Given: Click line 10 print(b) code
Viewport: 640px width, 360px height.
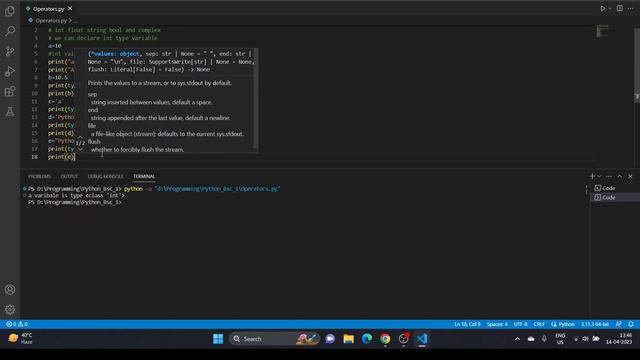Looking at the screenshot, I should pos(61,93).
